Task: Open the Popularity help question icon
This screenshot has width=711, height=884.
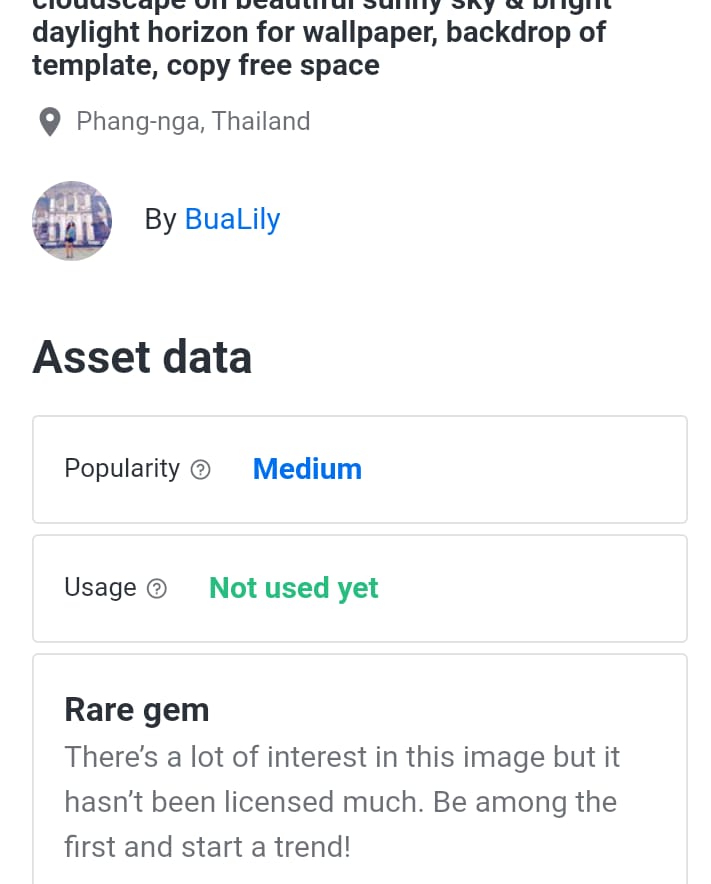Action: [200, 469]
